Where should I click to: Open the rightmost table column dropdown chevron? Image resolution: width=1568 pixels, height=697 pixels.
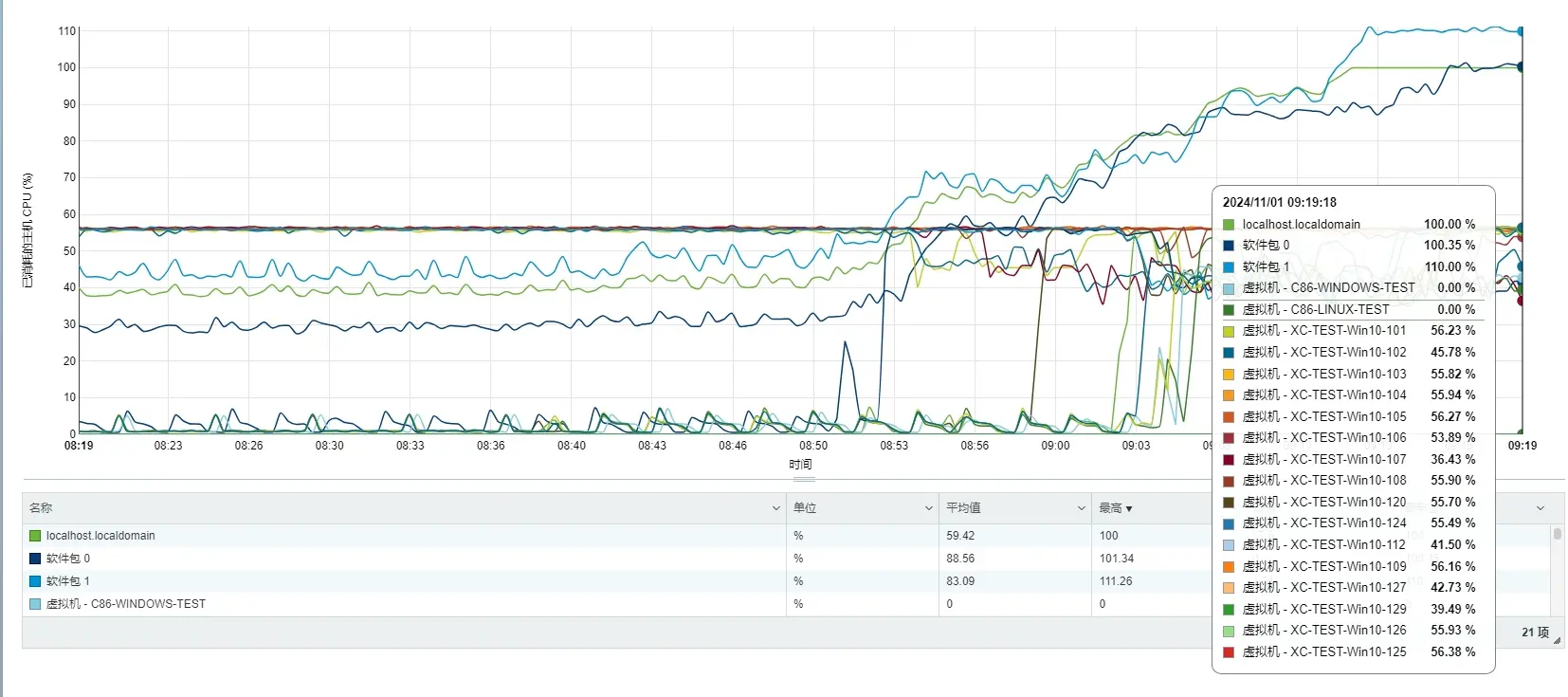1540,508
